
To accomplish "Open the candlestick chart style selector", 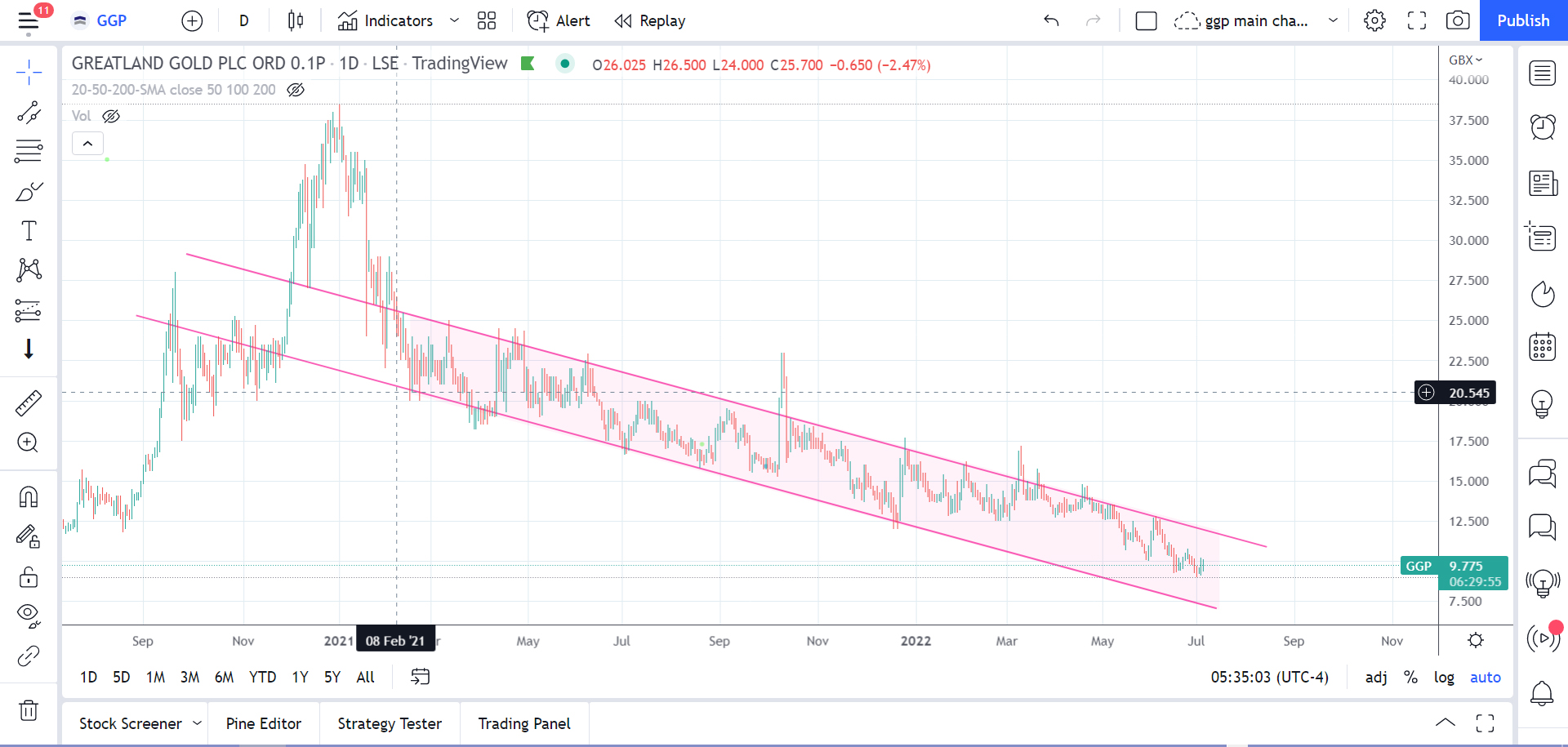I will pos(296,21).
